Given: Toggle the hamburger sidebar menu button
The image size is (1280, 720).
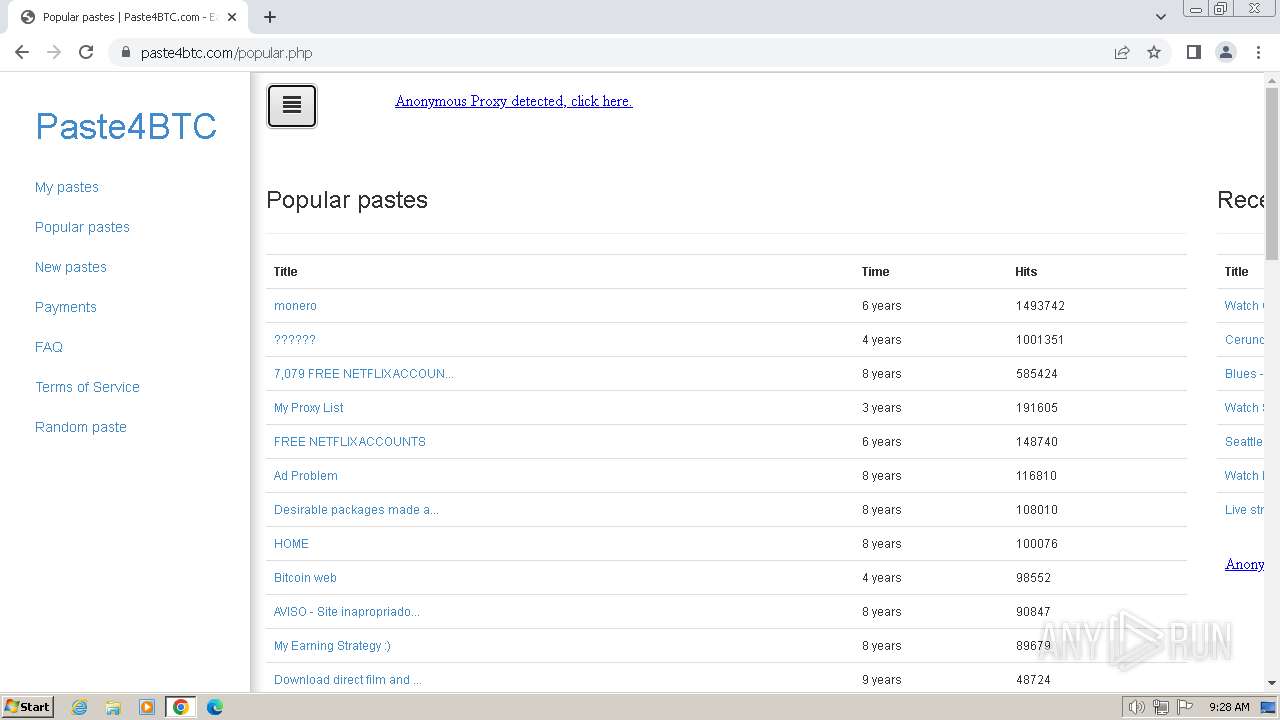Looking at the screenshot, I should (x=292, y=106).
